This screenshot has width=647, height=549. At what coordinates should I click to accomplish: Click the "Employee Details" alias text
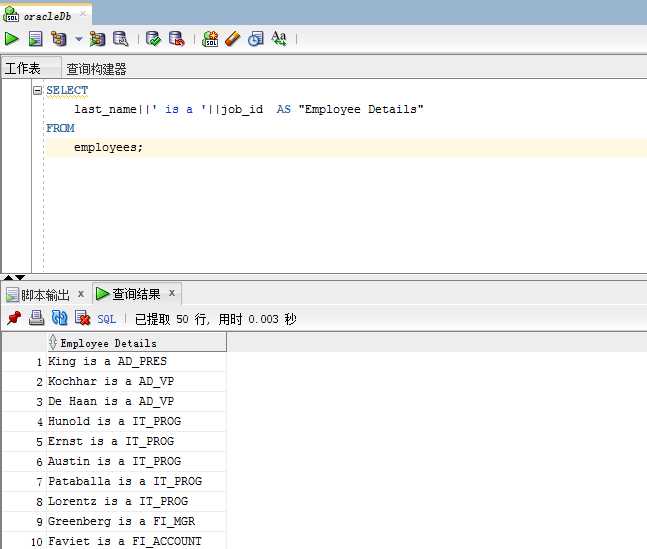(361, 109)
